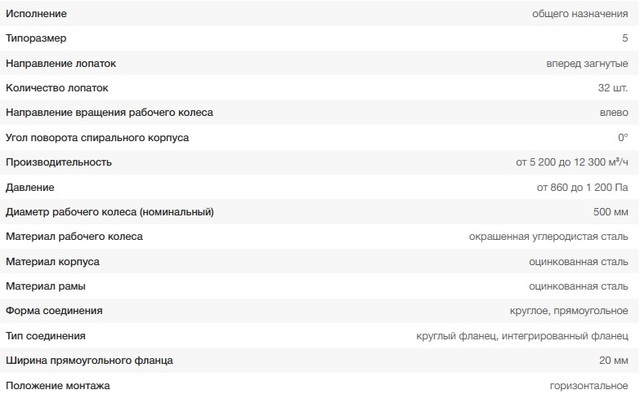Click the 'Количество лопаток' label
This screenshot has height=403, width=640.
click(x=57, y=88)
